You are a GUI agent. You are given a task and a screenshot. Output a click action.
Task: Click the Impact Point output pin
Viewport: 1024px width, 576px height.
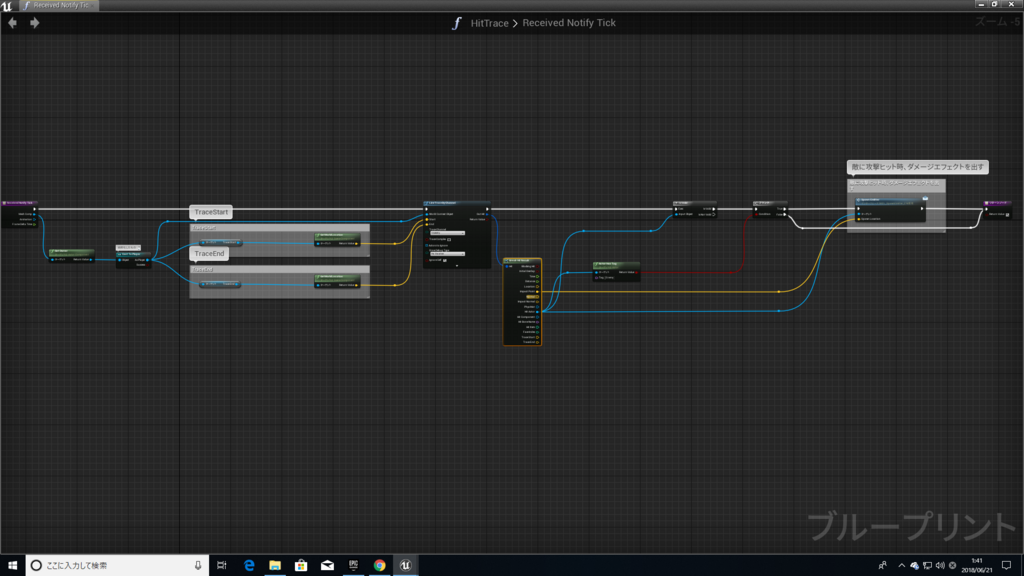[537, 291]
